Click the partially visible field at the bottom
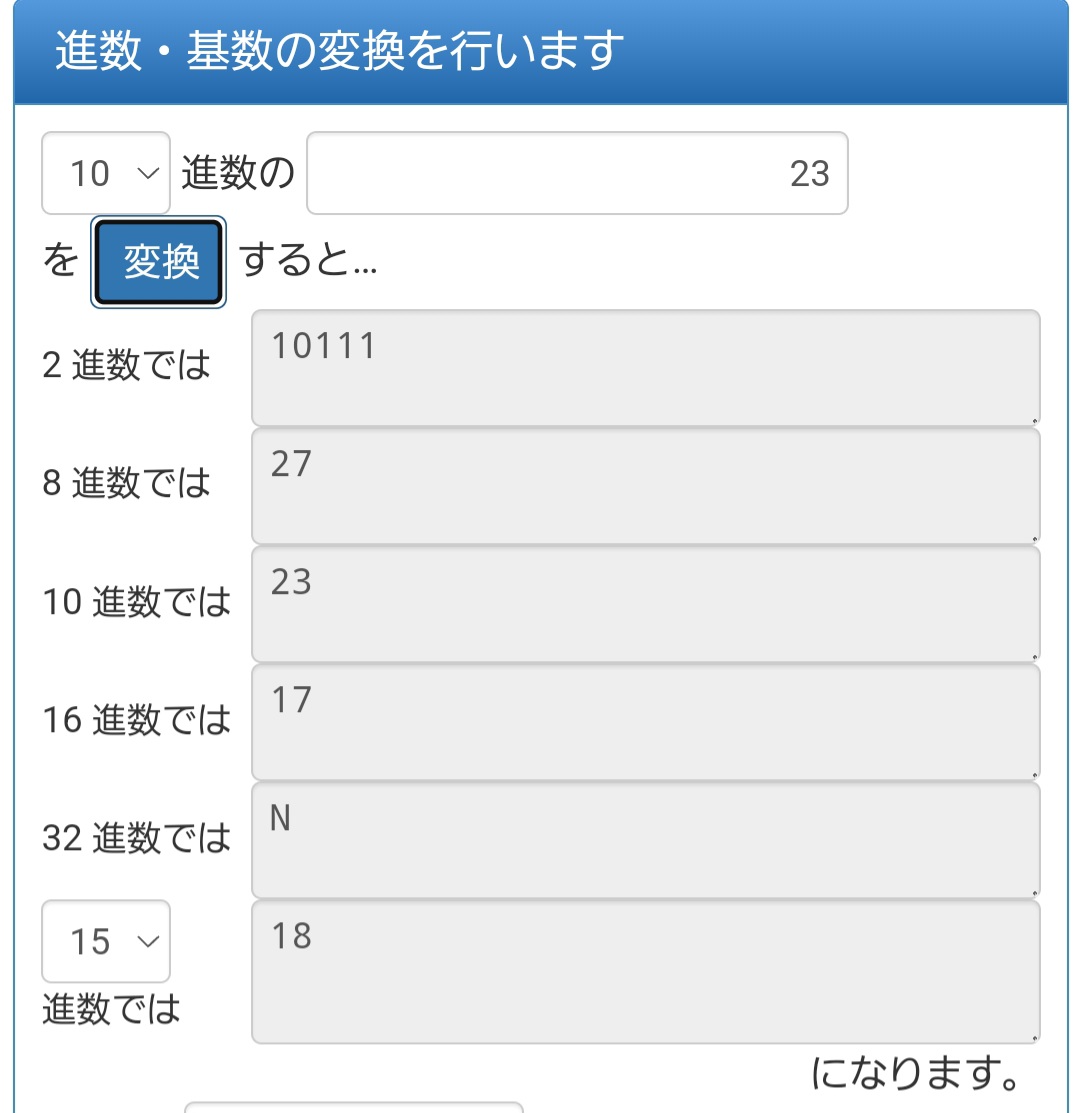 (353, 1107)
